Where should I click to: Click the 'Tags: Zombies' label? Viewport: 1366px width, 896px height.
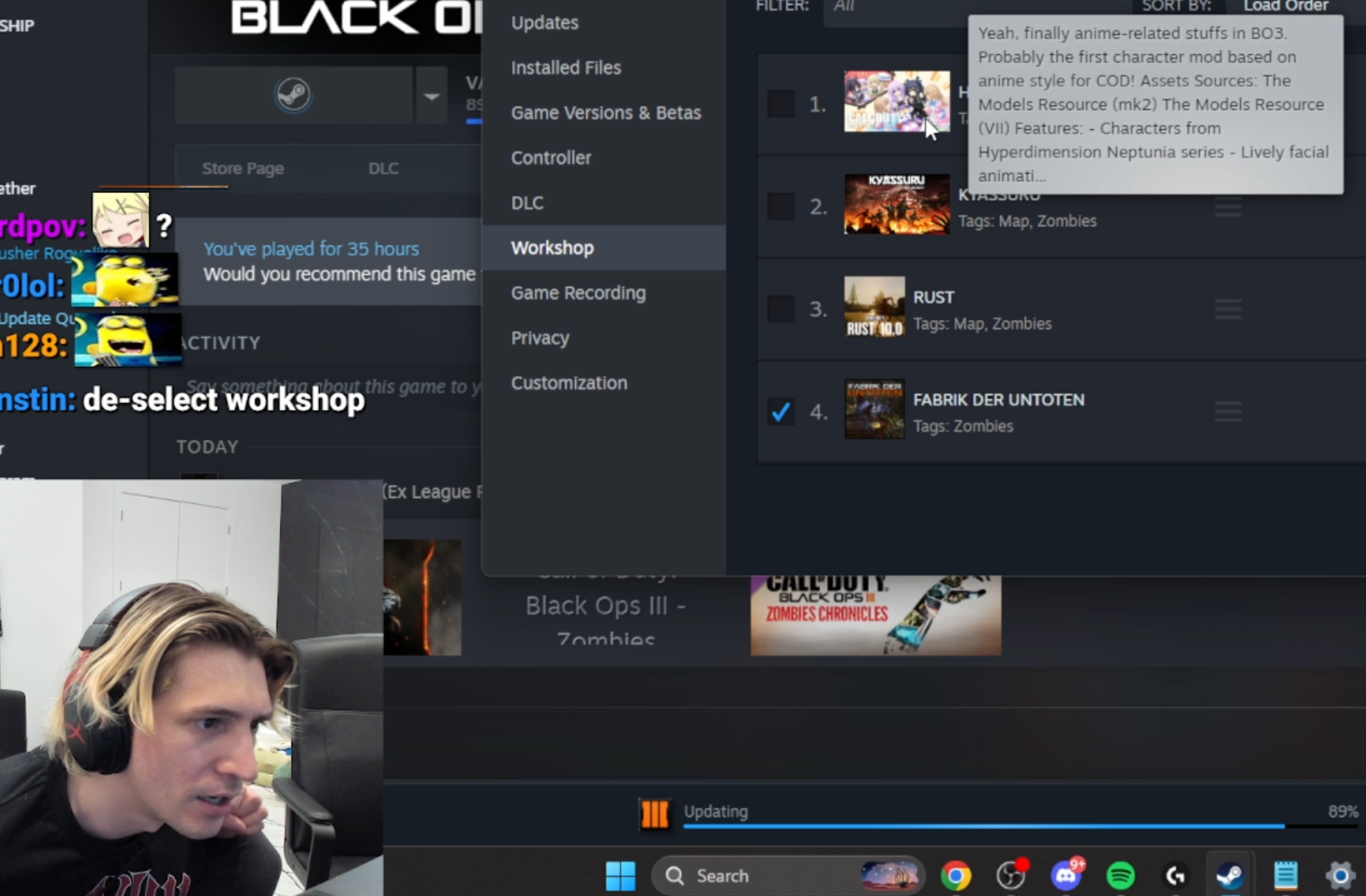coord(963,427)
